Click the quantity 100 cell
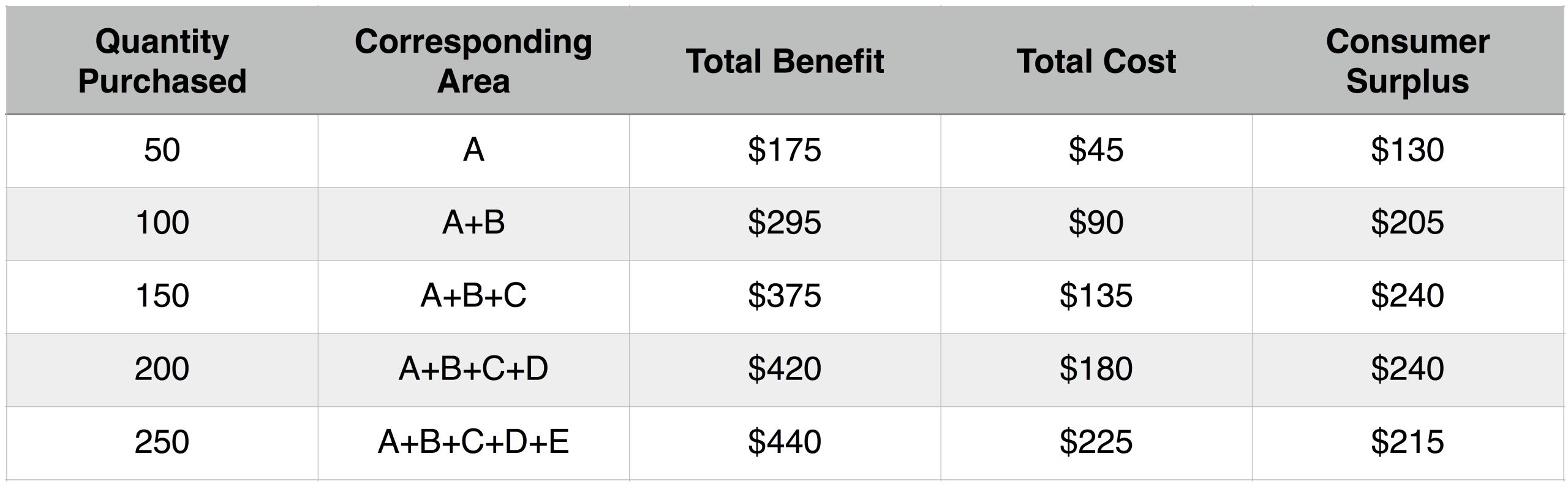The image size is (1568, 486). [x=162, y=224]
